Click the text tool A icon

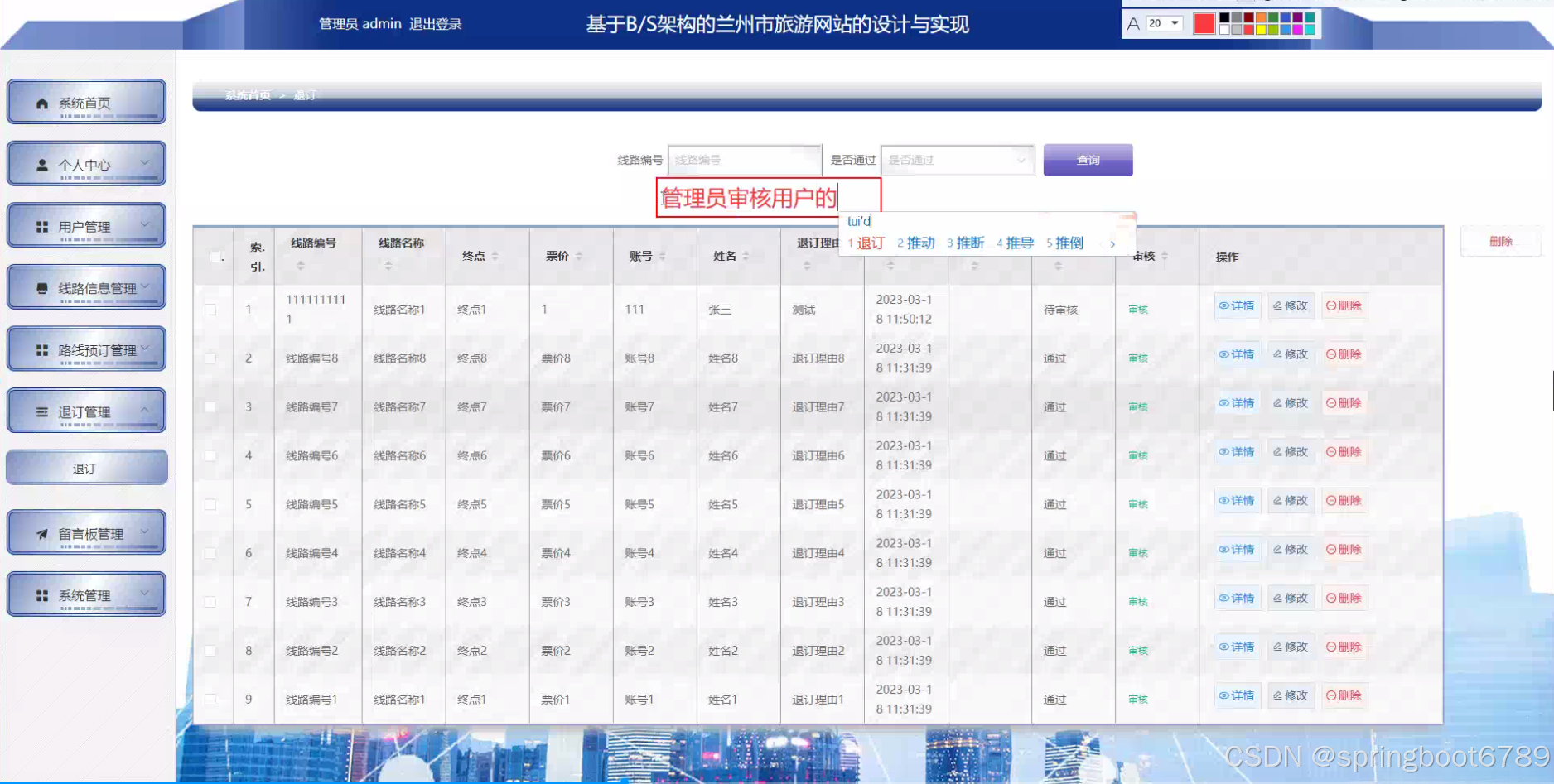click(1133, 24)
